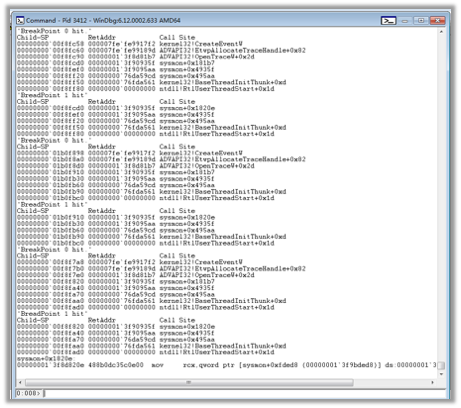Image resolution: width=461 pixels, height=408 pixels.
Task: Click the stack row with Child-SP 00f8fc58
Action: (130, 44)
